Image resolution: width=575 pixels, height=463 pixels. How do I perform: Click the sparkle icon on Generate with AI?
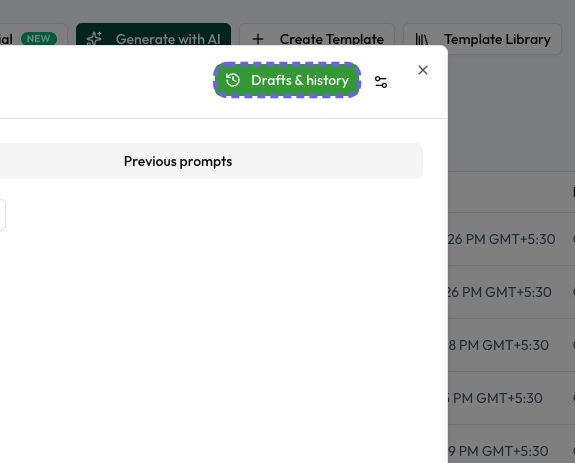click(94, 39)
